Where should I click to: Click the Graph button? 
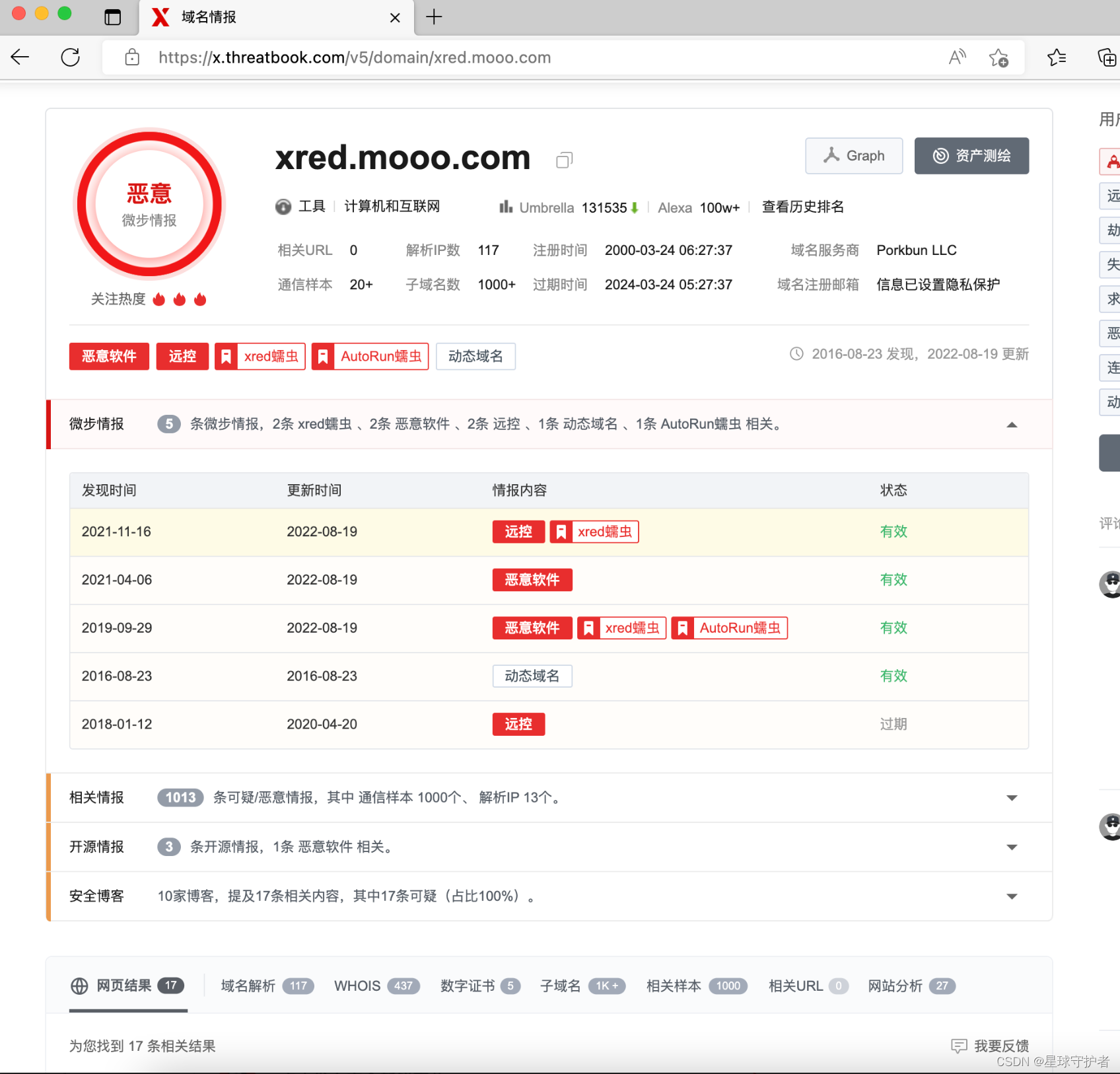click(854, 156)
